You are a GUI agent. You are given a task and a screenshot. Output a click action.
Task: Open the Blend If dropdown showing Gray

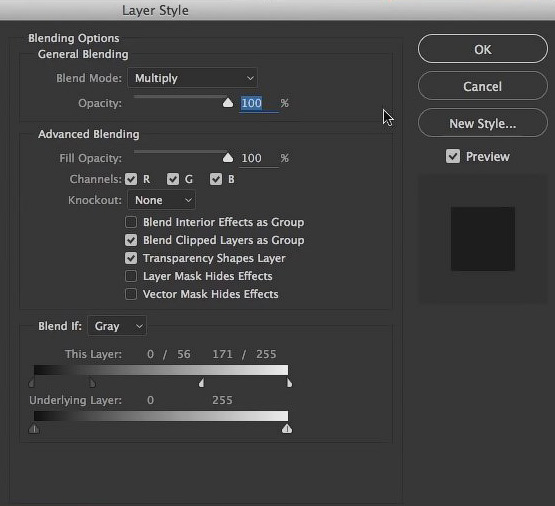[x=117, y=326]
